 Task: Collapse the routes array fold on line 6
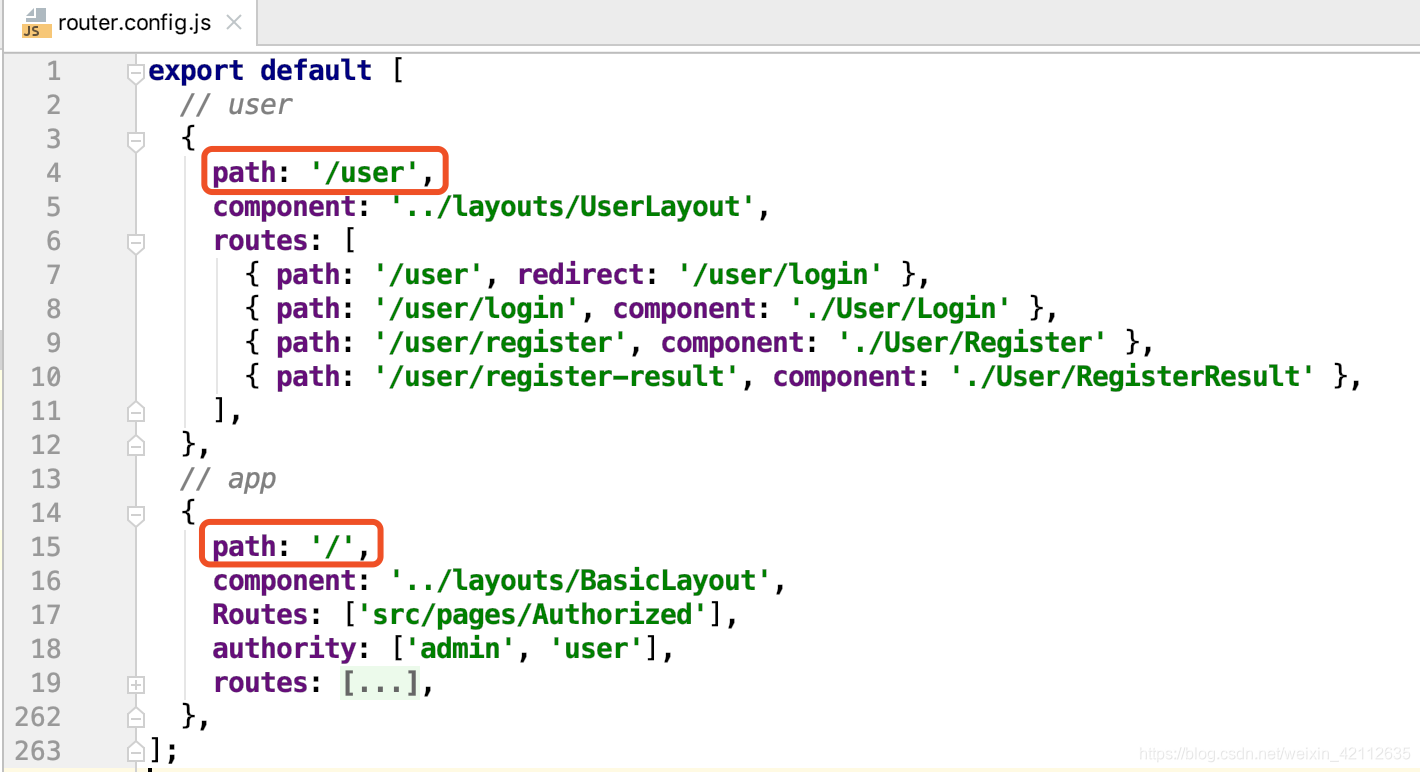click(136, 242)
